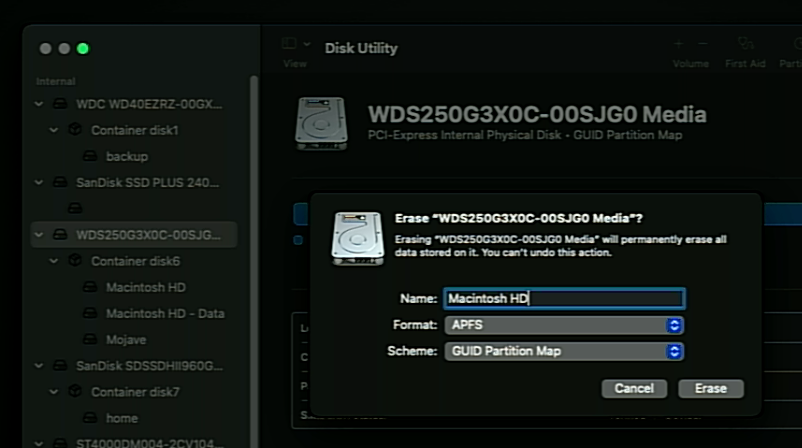Click the Disk Utility window title

[x=361, y=48]
